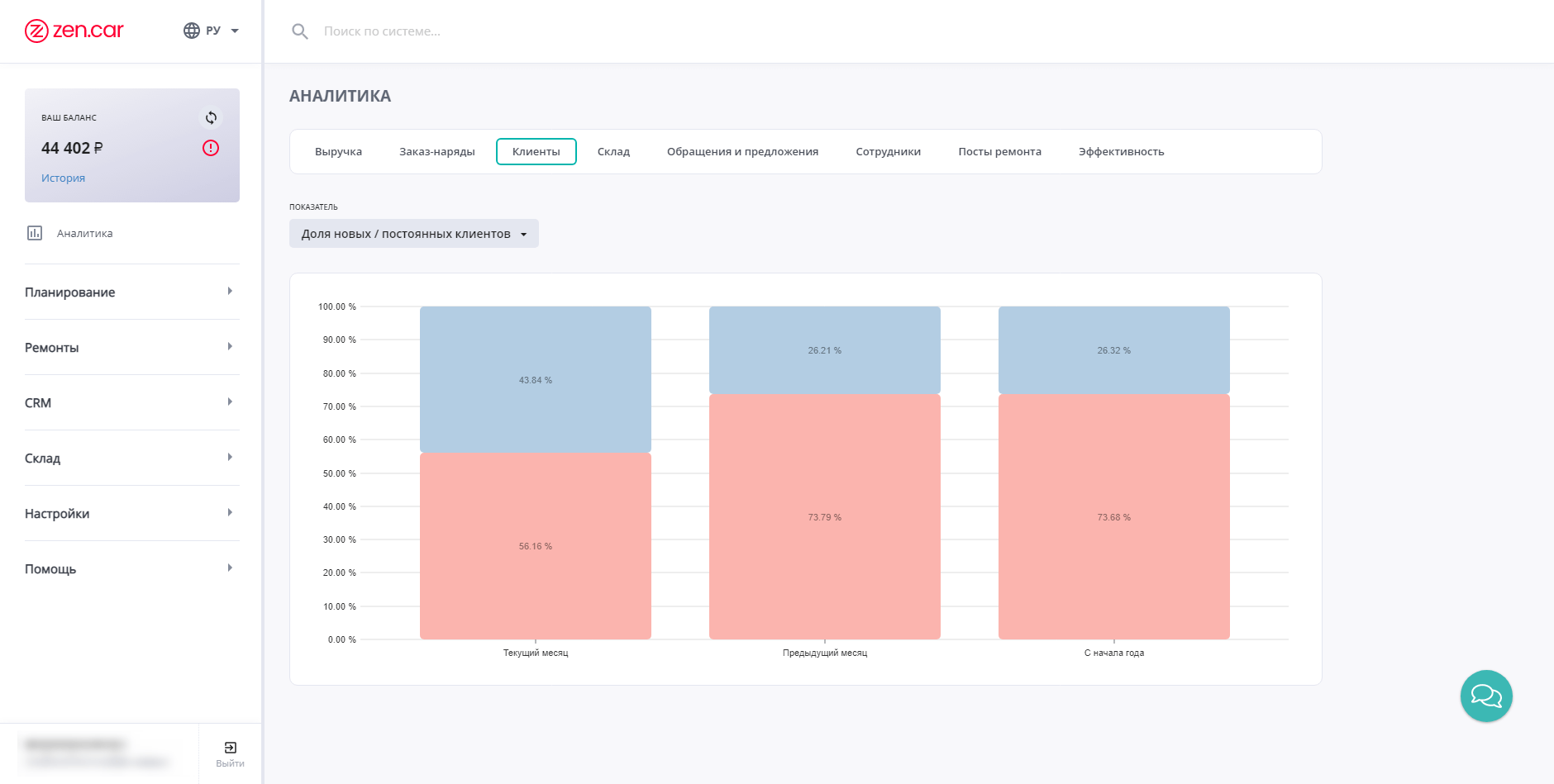Expand the Настройки menu
1554x784 pixels.
tap(132, 513)
